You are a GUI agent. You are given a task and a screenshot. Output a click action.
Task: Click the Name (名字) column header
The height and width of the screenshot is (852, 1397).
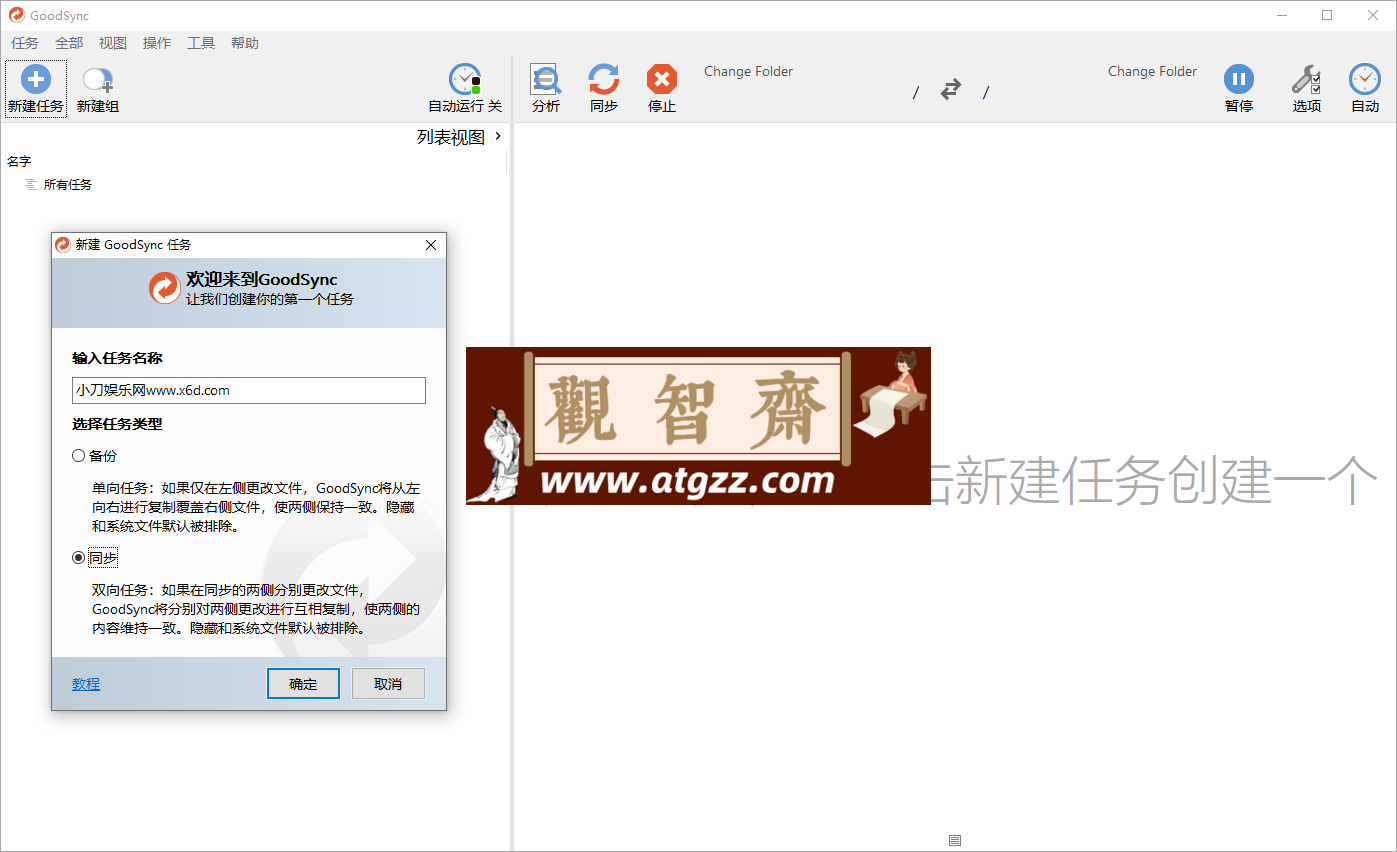[19, 161]
